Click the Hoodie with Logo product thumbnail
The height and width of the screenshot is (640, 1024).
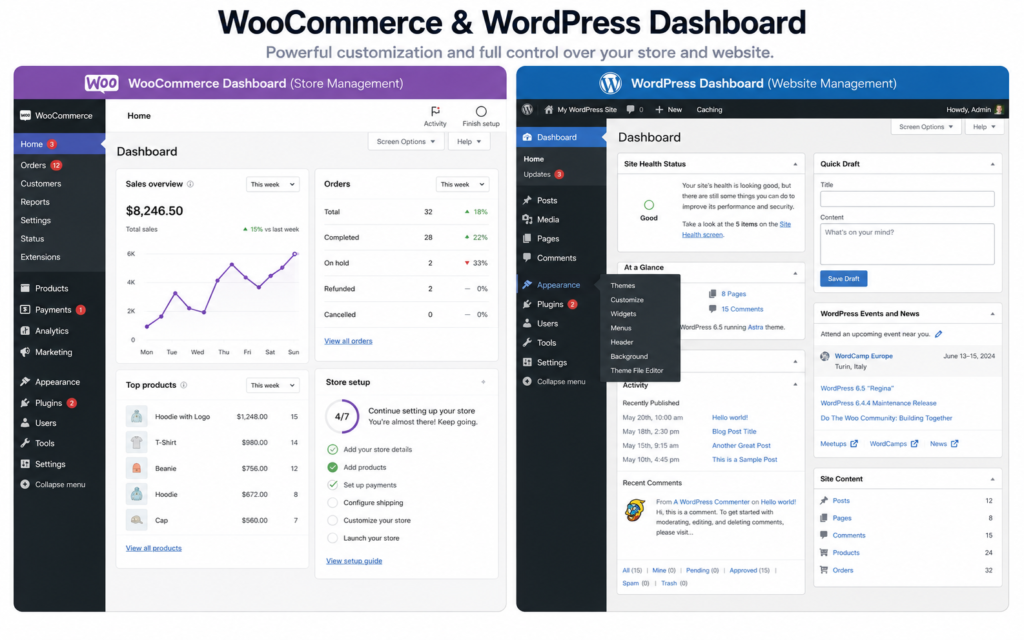click(136, 416)
